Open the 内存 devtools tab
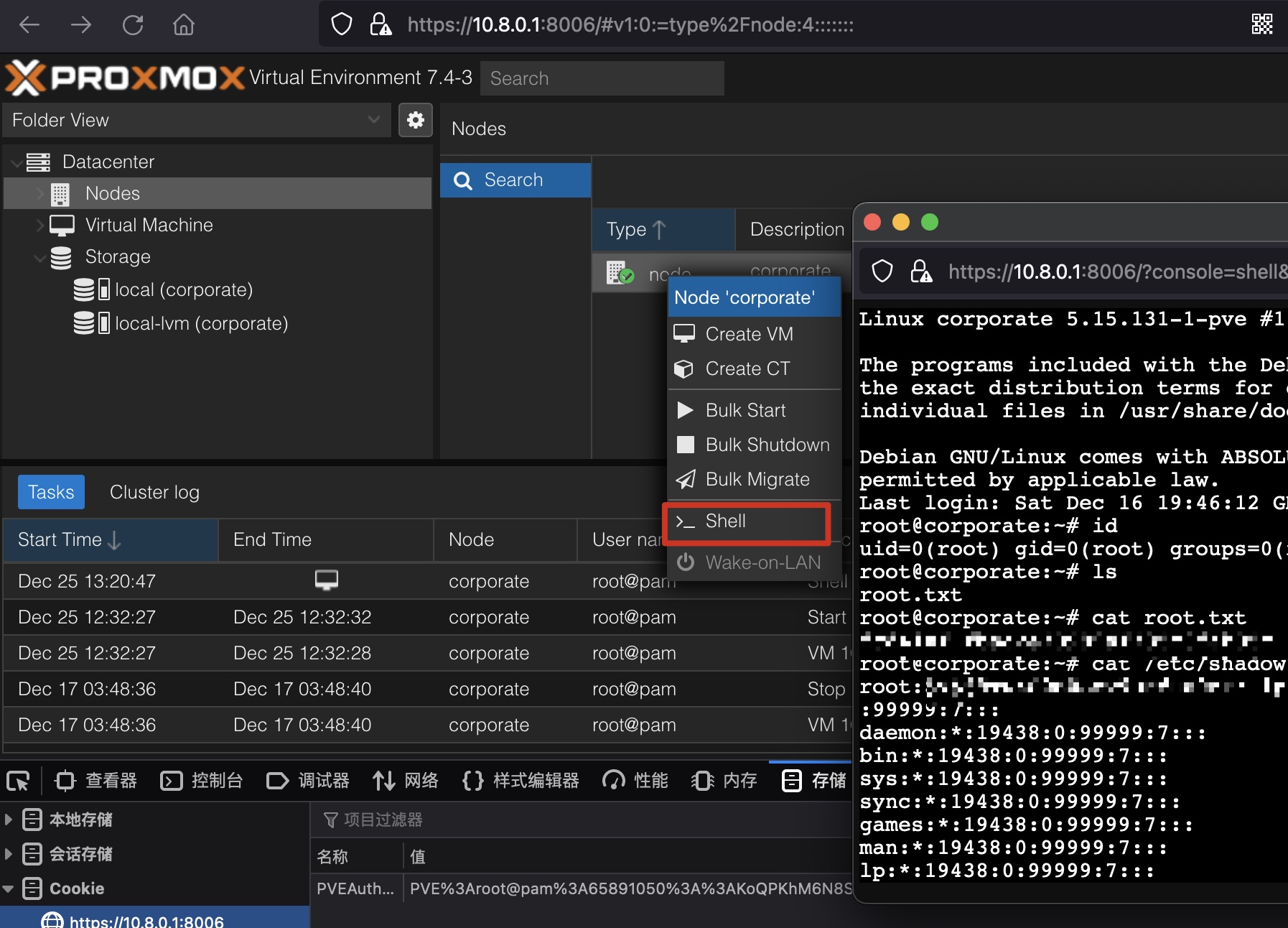This screenshot has width=1288, height=928. 724,781
